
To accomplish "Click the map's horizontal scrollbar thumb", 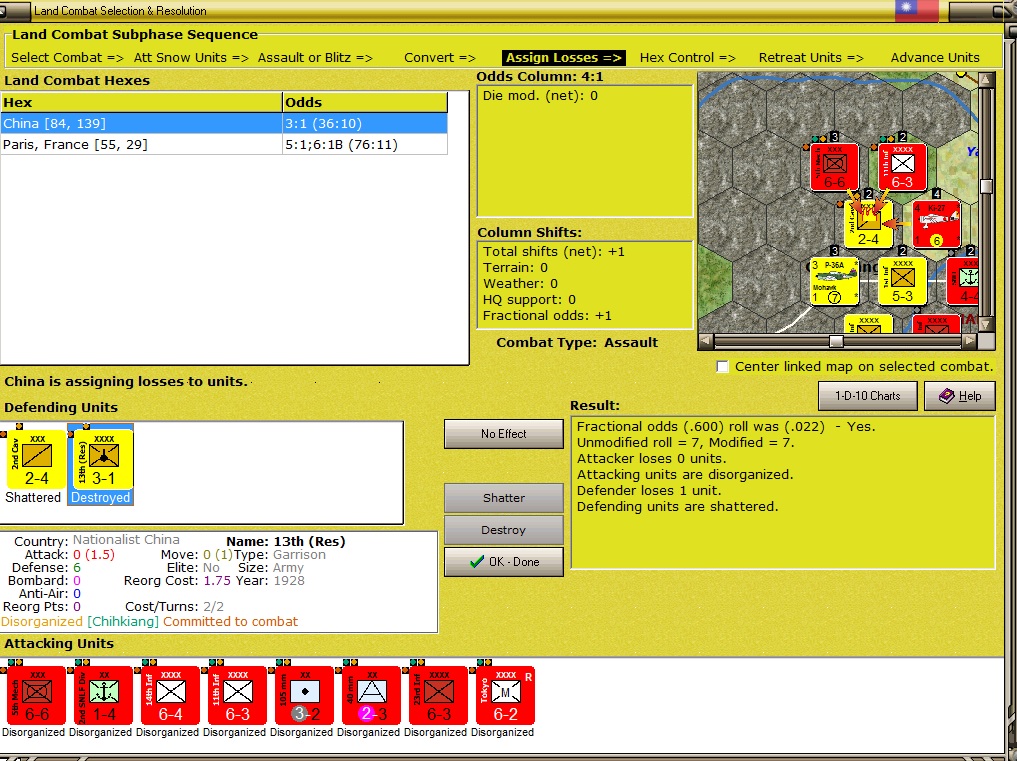I will 837,341.
